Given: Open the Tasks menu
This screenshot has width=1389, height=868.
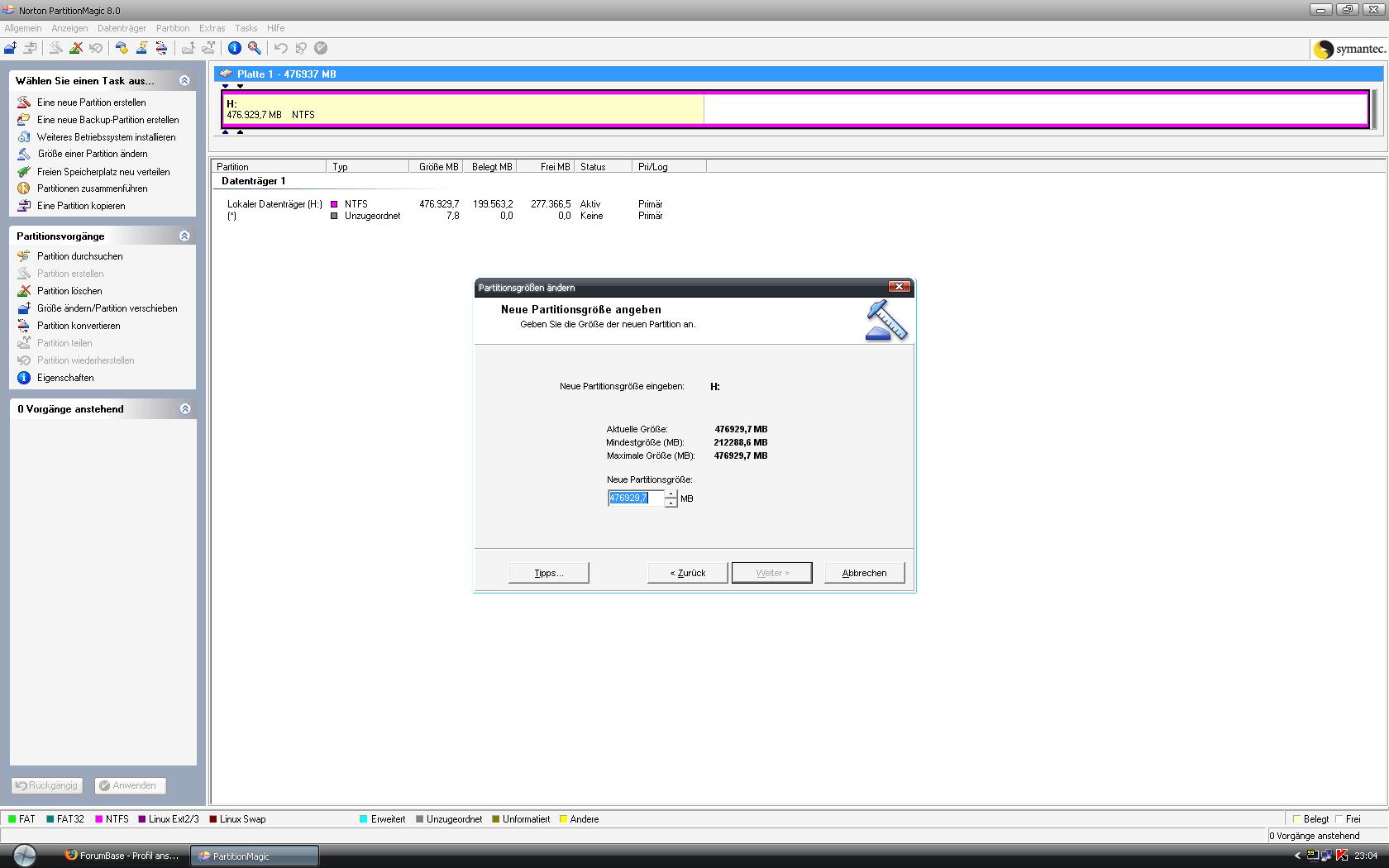Looking at the screenshot, I should (246, 28).
